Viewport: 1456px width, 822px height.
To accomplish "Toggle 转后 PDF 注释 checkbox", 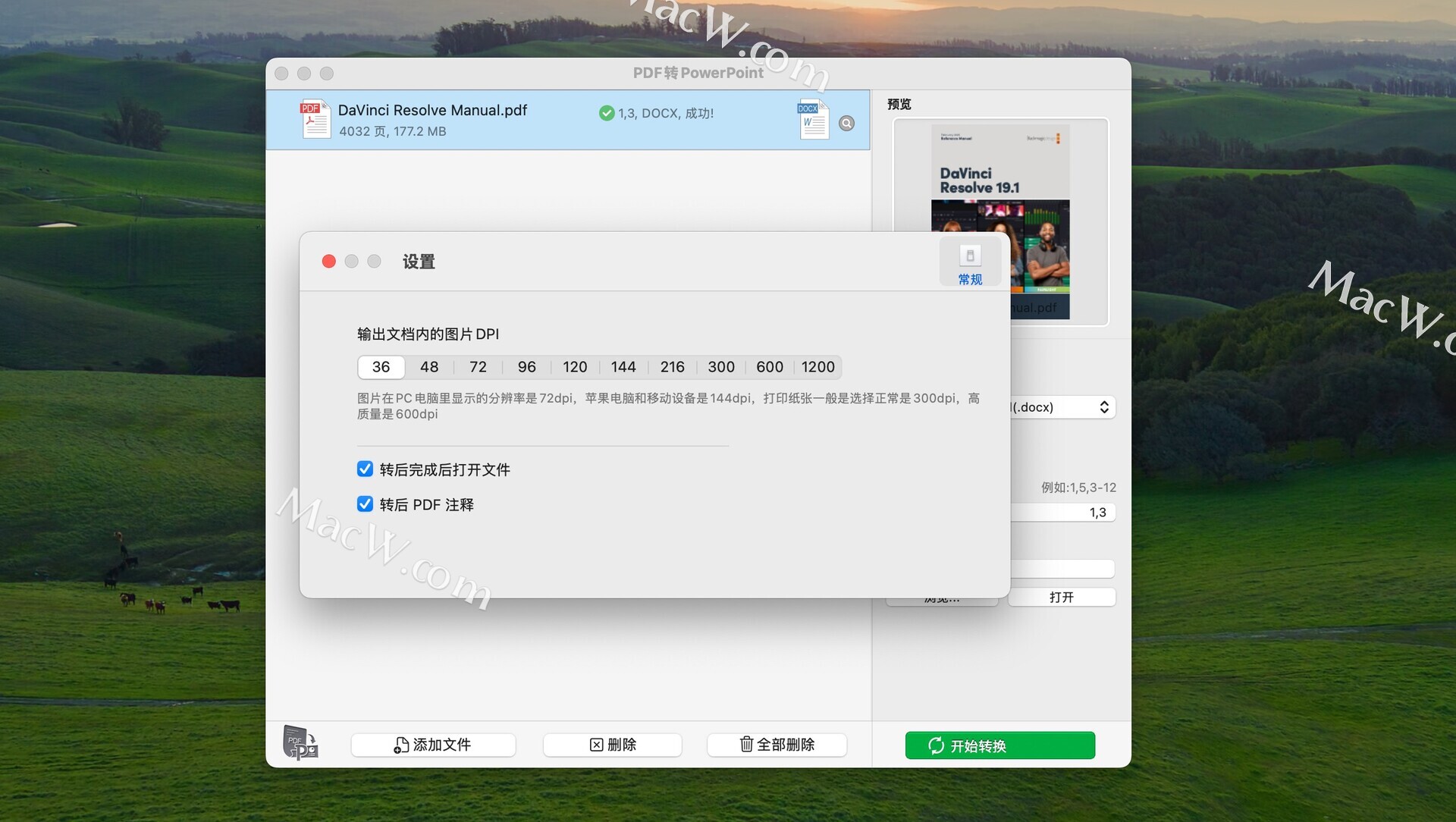I will pos(365,504).
